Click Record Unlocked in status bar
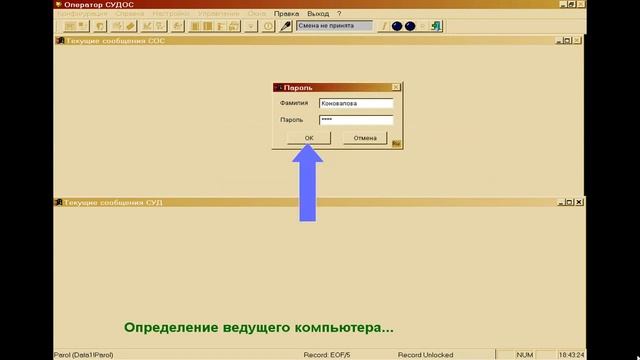The height and width of the screenshot is (360, 640). 425,355
